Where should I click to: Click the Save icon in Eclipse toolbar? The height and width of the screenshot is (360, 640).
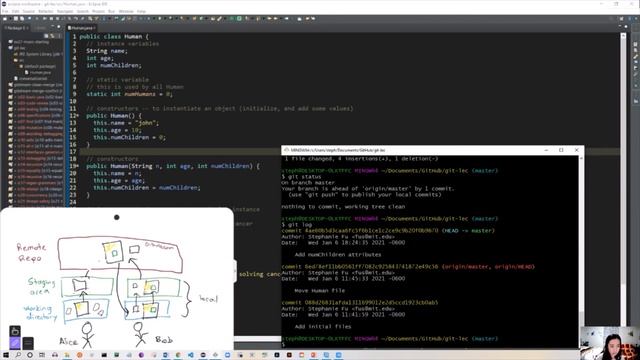(x=16, y=18)
